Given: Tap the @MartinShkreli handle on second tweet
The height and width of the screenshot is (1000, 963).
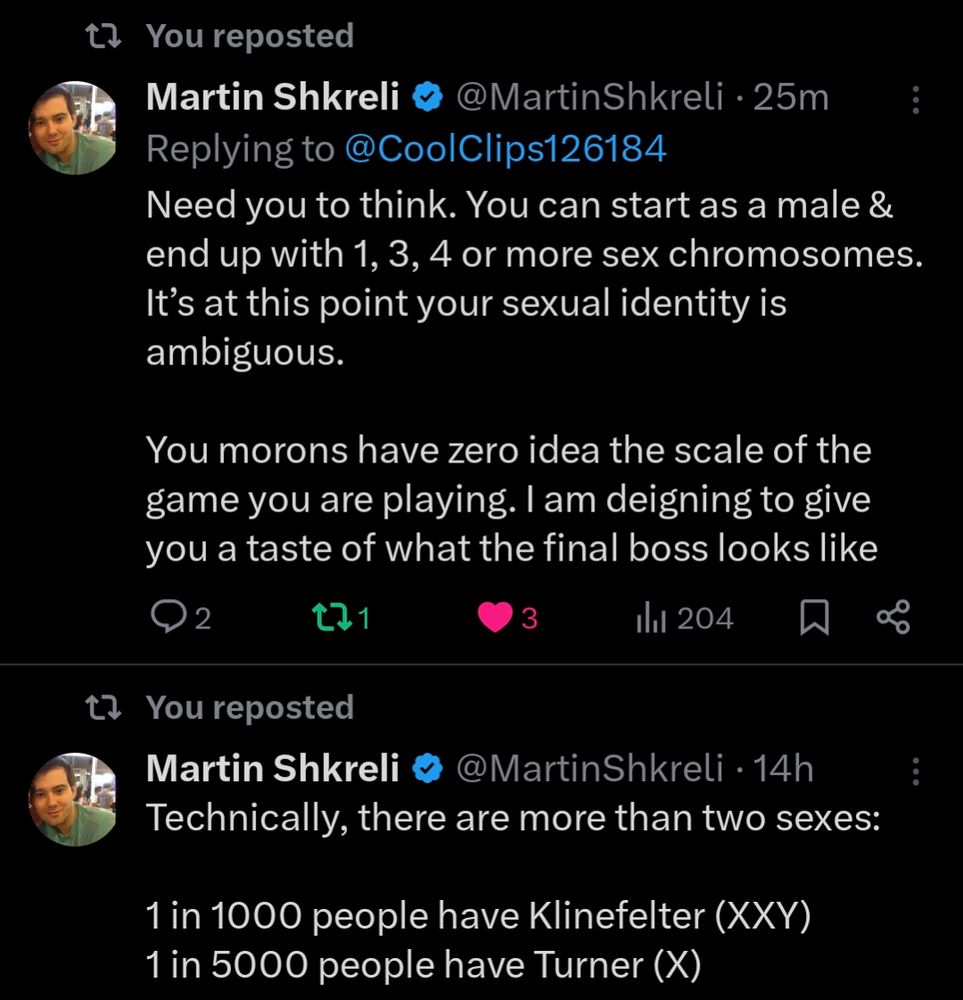Looking at the screenshot, I should click(590, 768).
